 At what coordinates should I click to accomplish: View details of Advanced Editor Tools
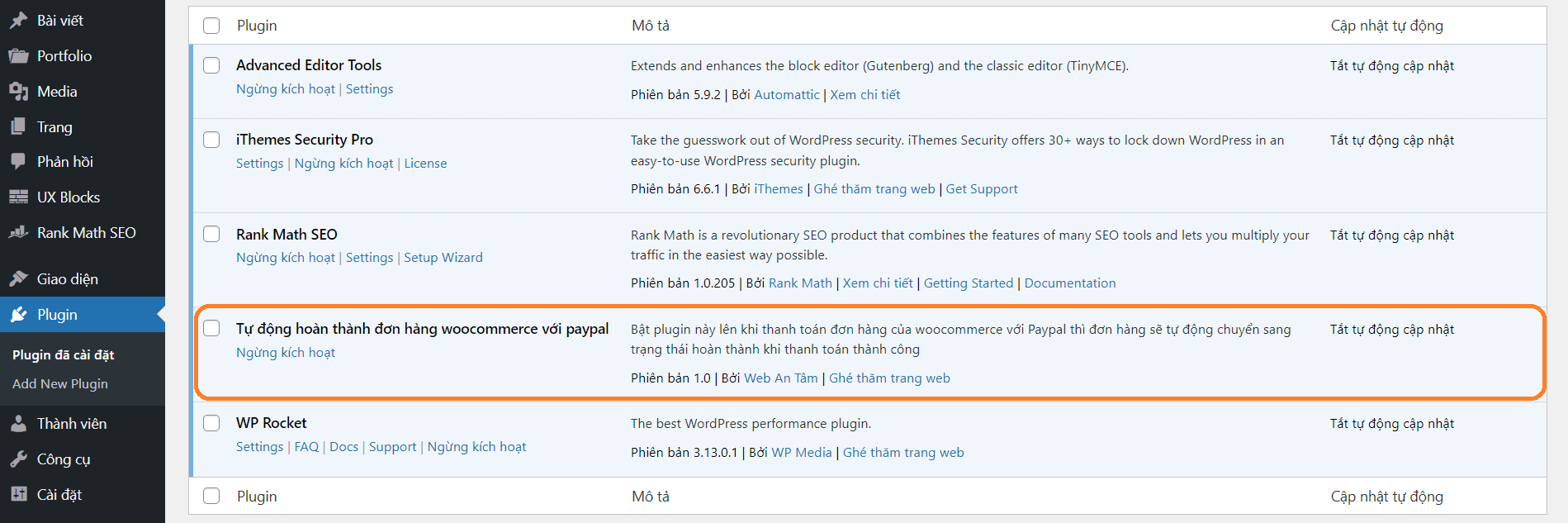865,95
